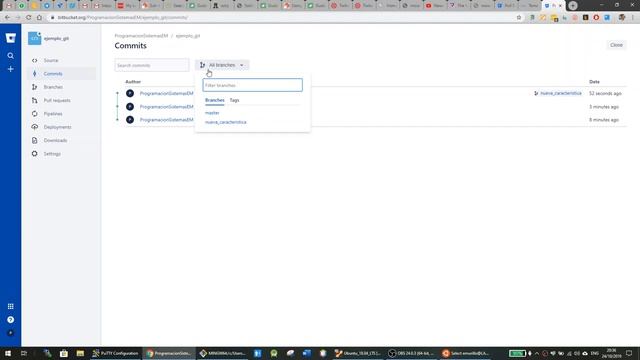The width and height of the screenshot is (640, 360).
Task: Open the help question mark icon
Action: coord(11,320)
